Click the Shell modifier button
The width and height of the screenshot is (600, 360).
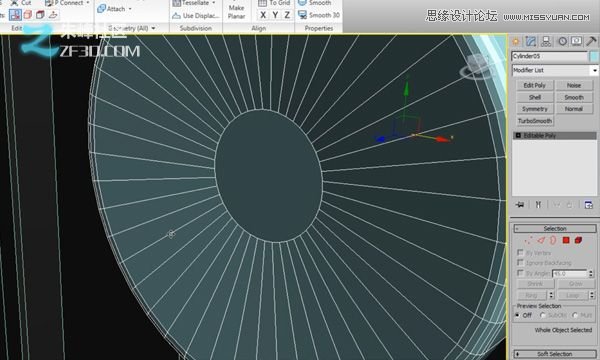535,97
